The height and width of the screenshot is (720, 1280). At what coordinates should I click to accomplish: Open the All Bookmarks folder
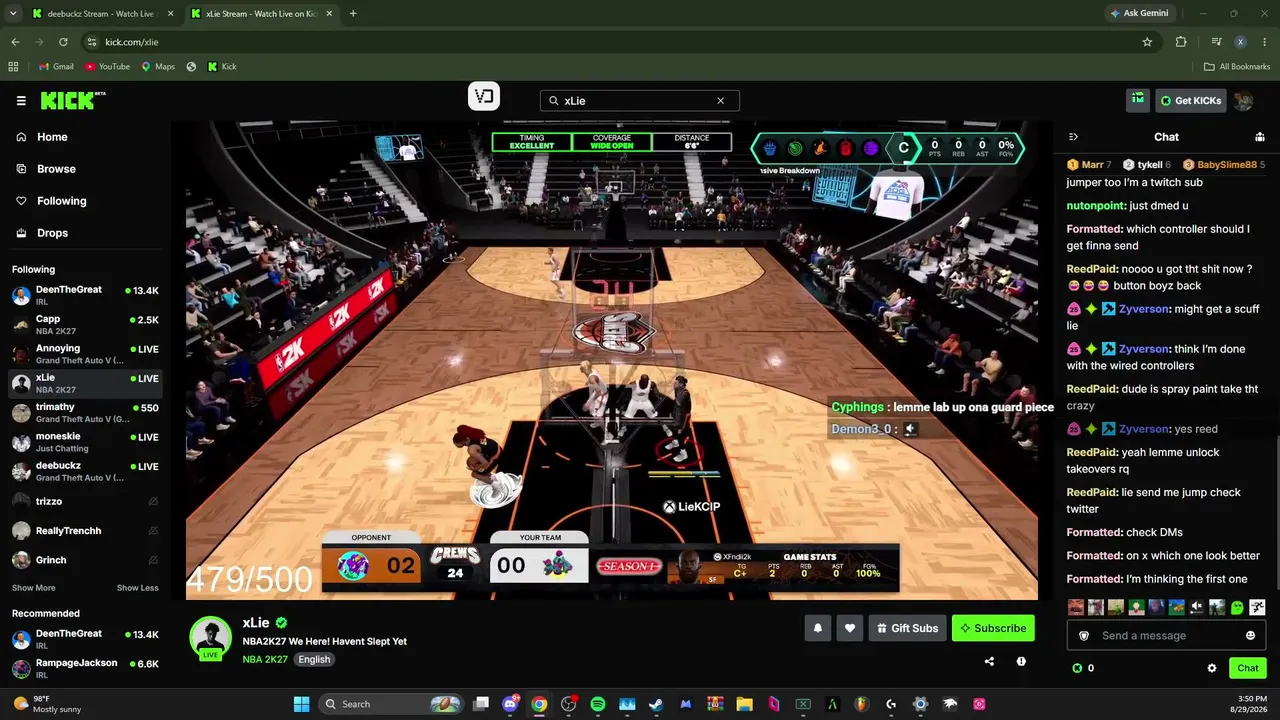coord(1237,67)
